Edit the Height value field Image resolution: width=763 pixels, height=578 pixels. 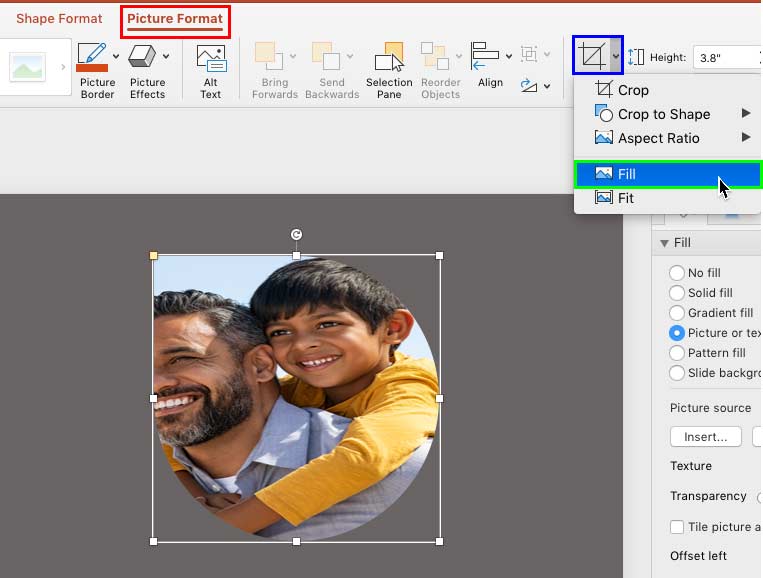click(x=727, y=58)
